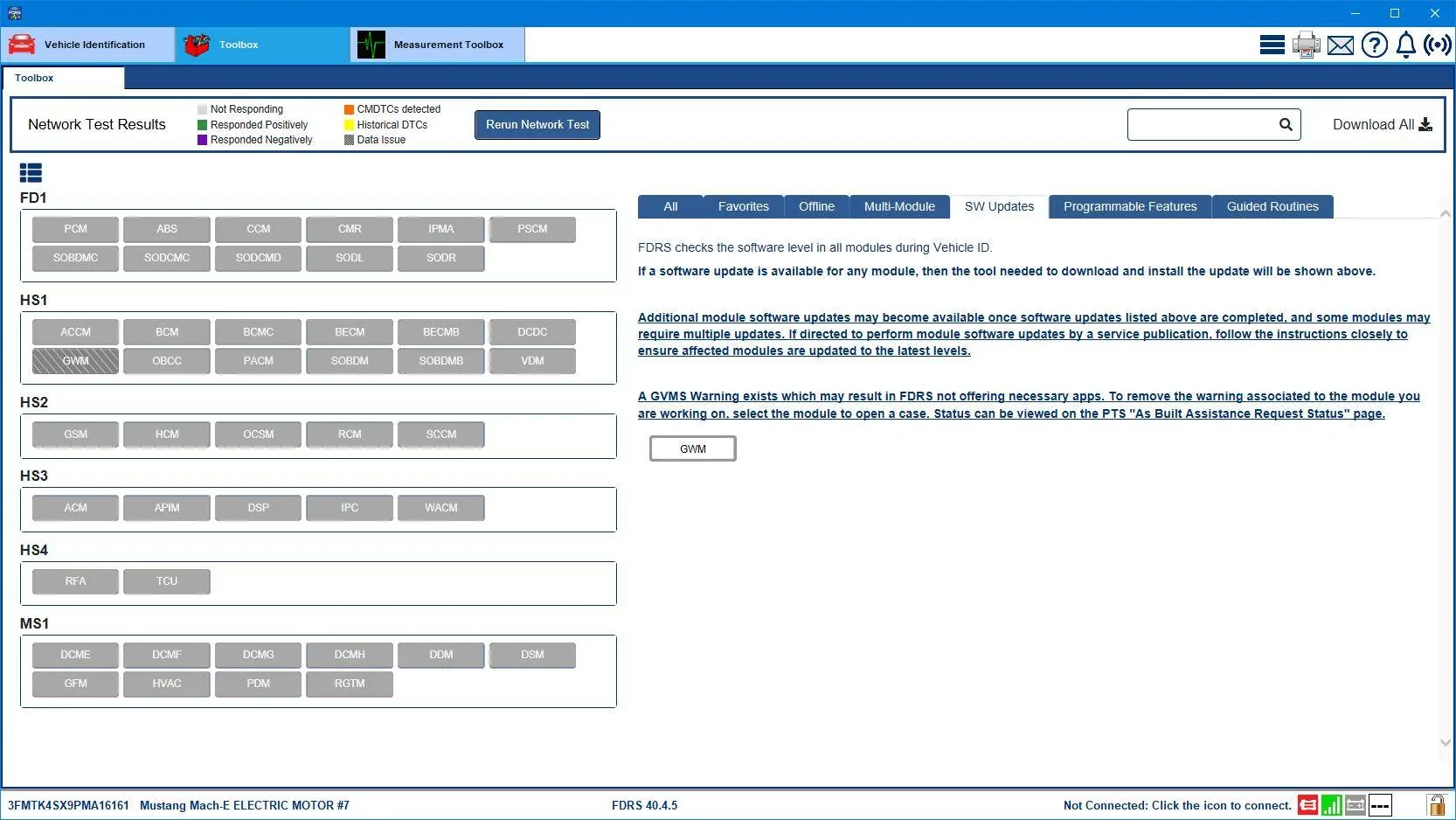Image resolution: width=1456 pixels, height=820 pixels.
Task: Click the green waveform Measurement icon
Action: (371, 45)
